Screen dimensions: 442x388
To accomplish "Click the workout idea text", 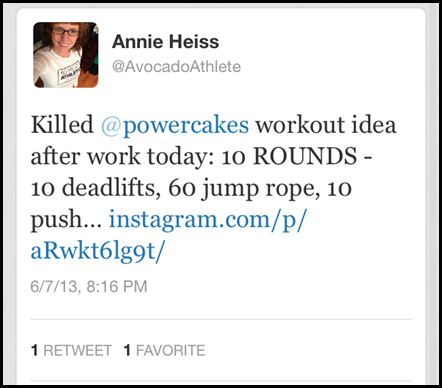I will coord(326,125).
